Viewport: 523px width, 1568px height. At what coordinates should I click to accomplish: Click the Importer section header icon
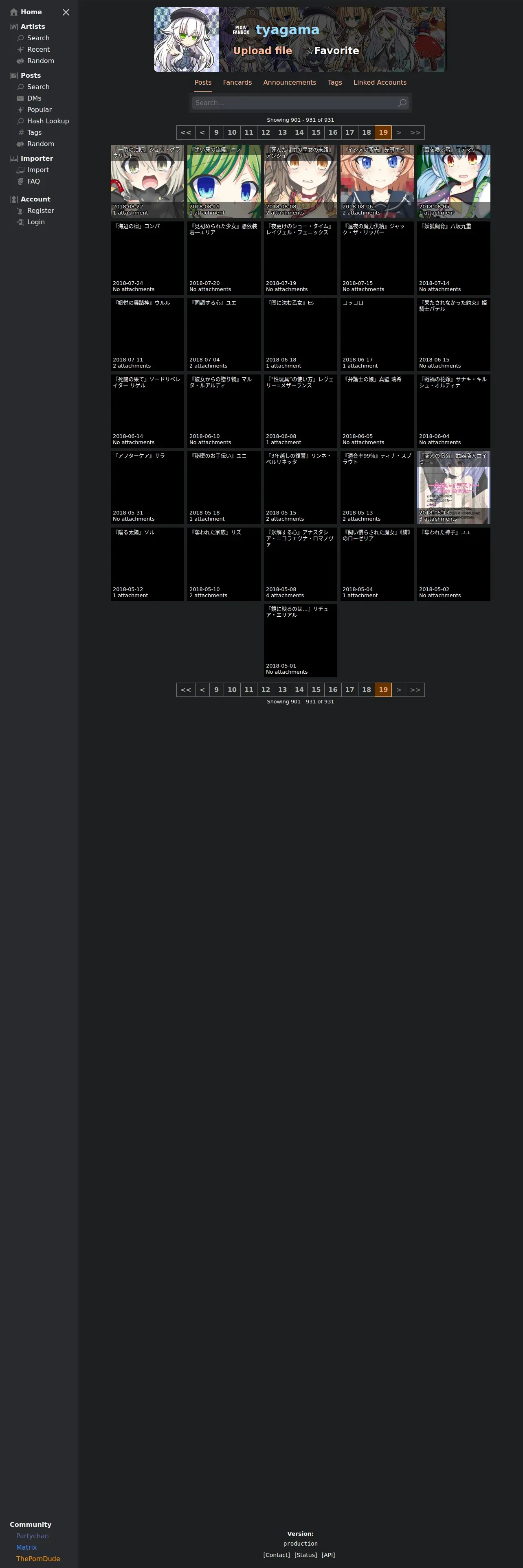point(13,159)
